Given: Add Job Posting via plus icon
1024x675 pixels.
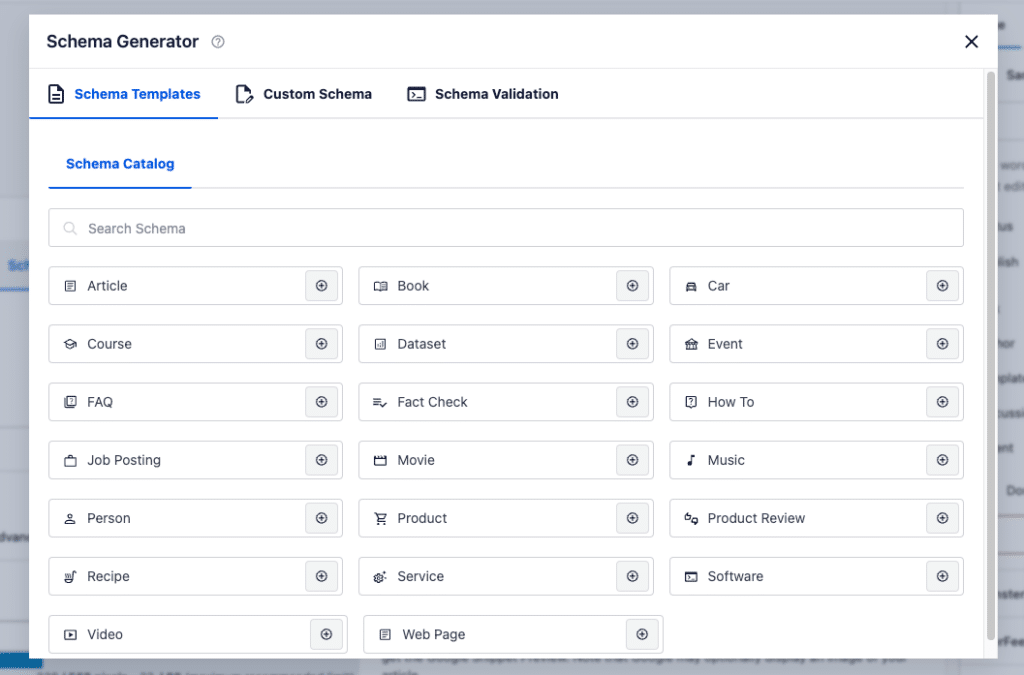Looking at the screenshot, I should pos(322,460).
